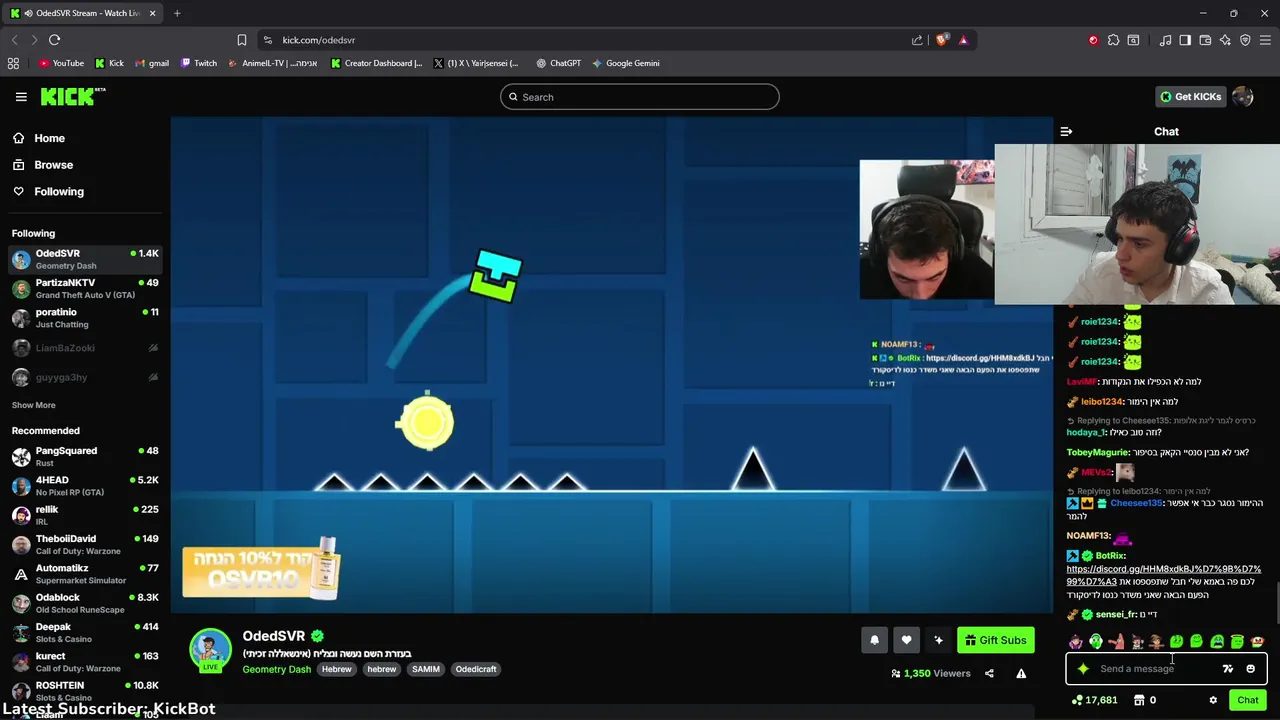Viewport: 1280px width, 720px height.
Task: Click the heart follow button
Action: click(906, 640)
